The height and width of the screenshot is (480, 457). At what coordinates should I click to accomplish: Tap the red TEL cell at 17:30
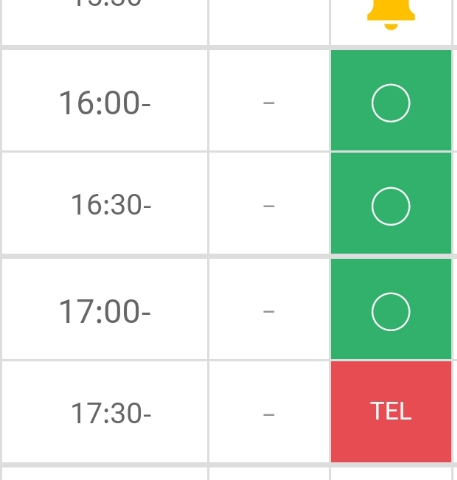(391, 411)
